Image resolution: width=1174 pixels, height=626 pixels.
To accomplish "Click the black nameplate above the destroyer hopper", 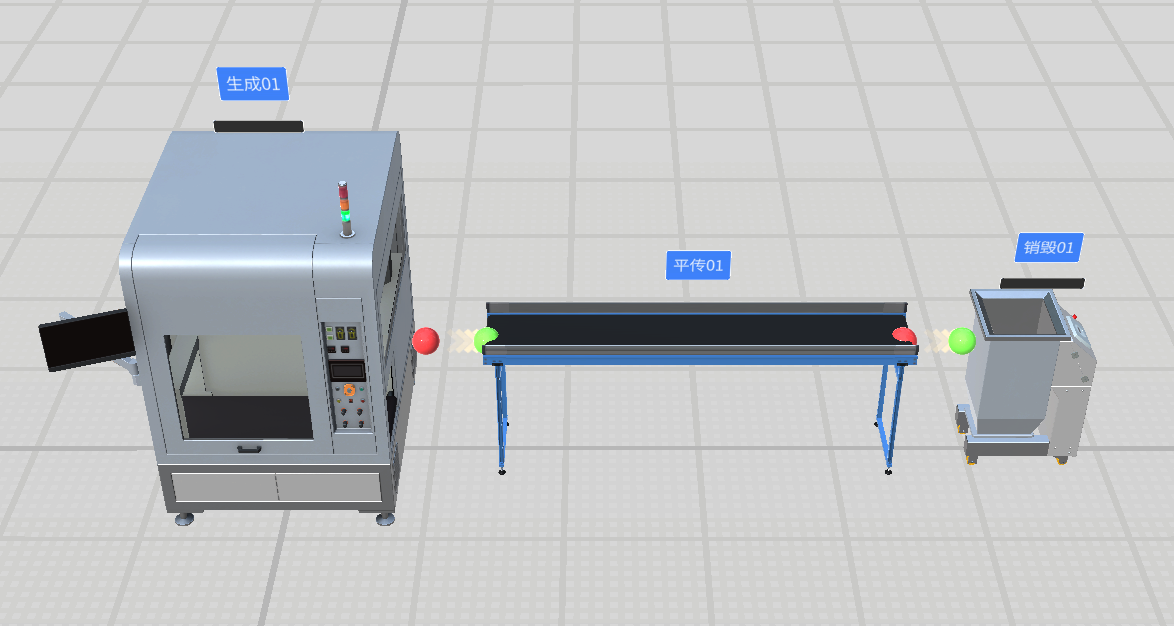I will (1041, 284).
